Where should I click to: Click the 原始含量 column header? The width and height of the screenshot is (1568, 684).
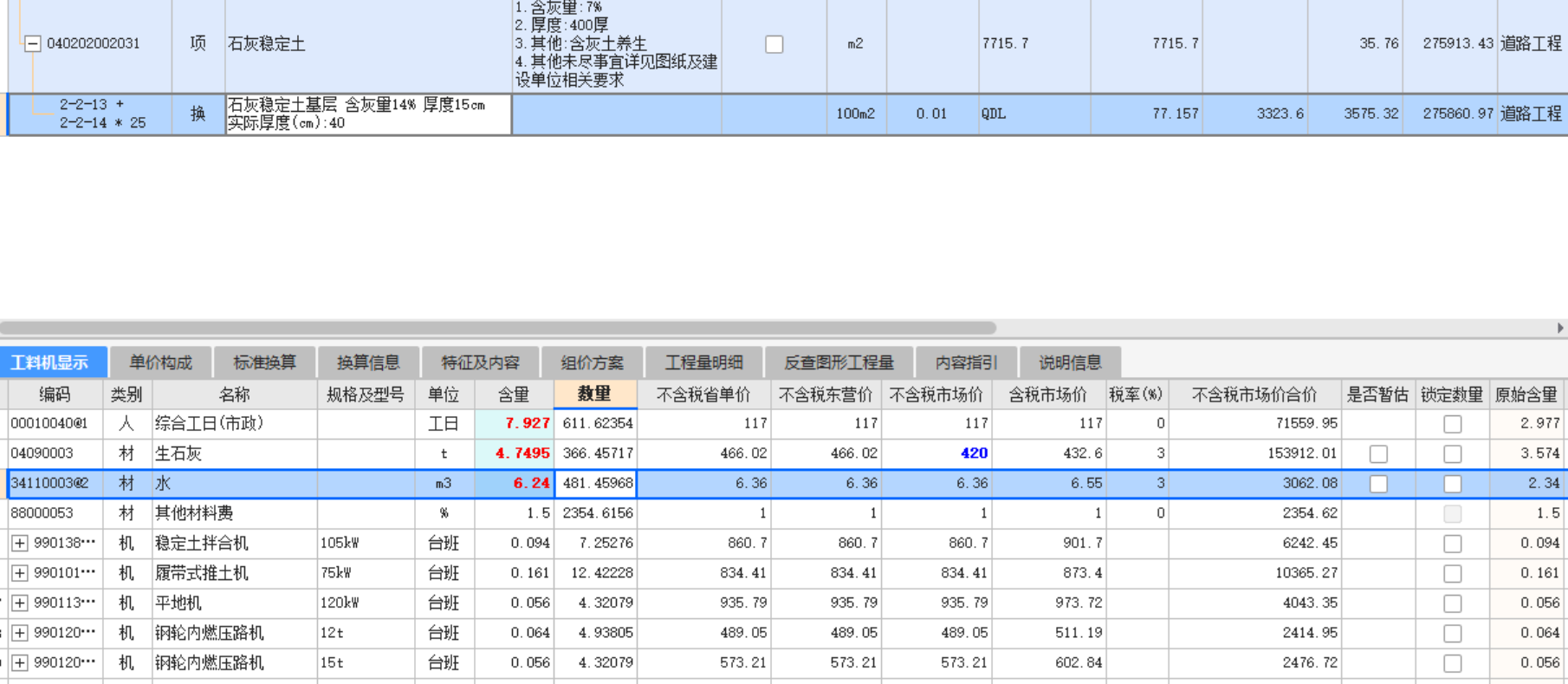(1526, 394)
